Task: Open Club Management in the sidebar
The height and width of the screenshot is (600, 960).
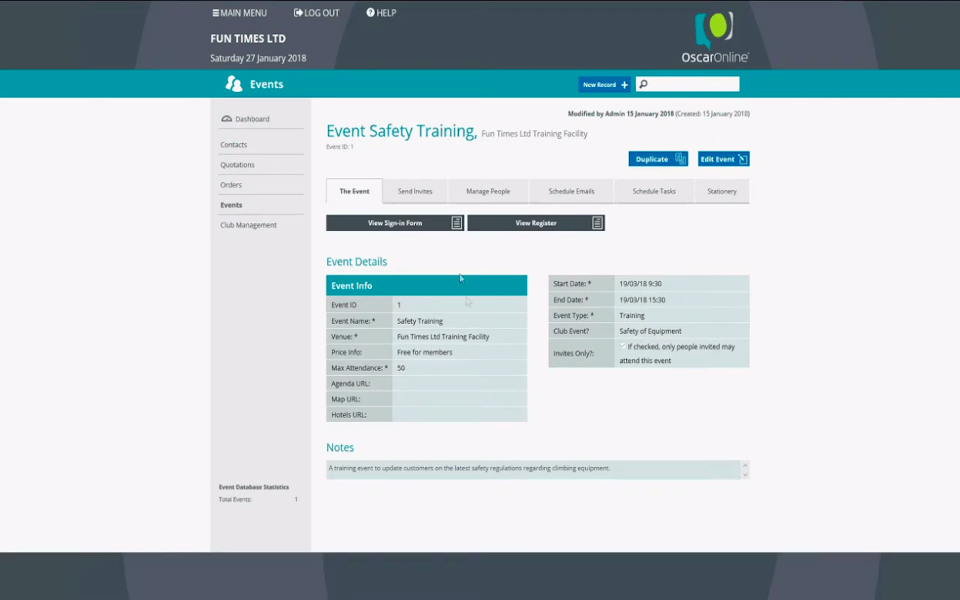Action: pos(249,225)
